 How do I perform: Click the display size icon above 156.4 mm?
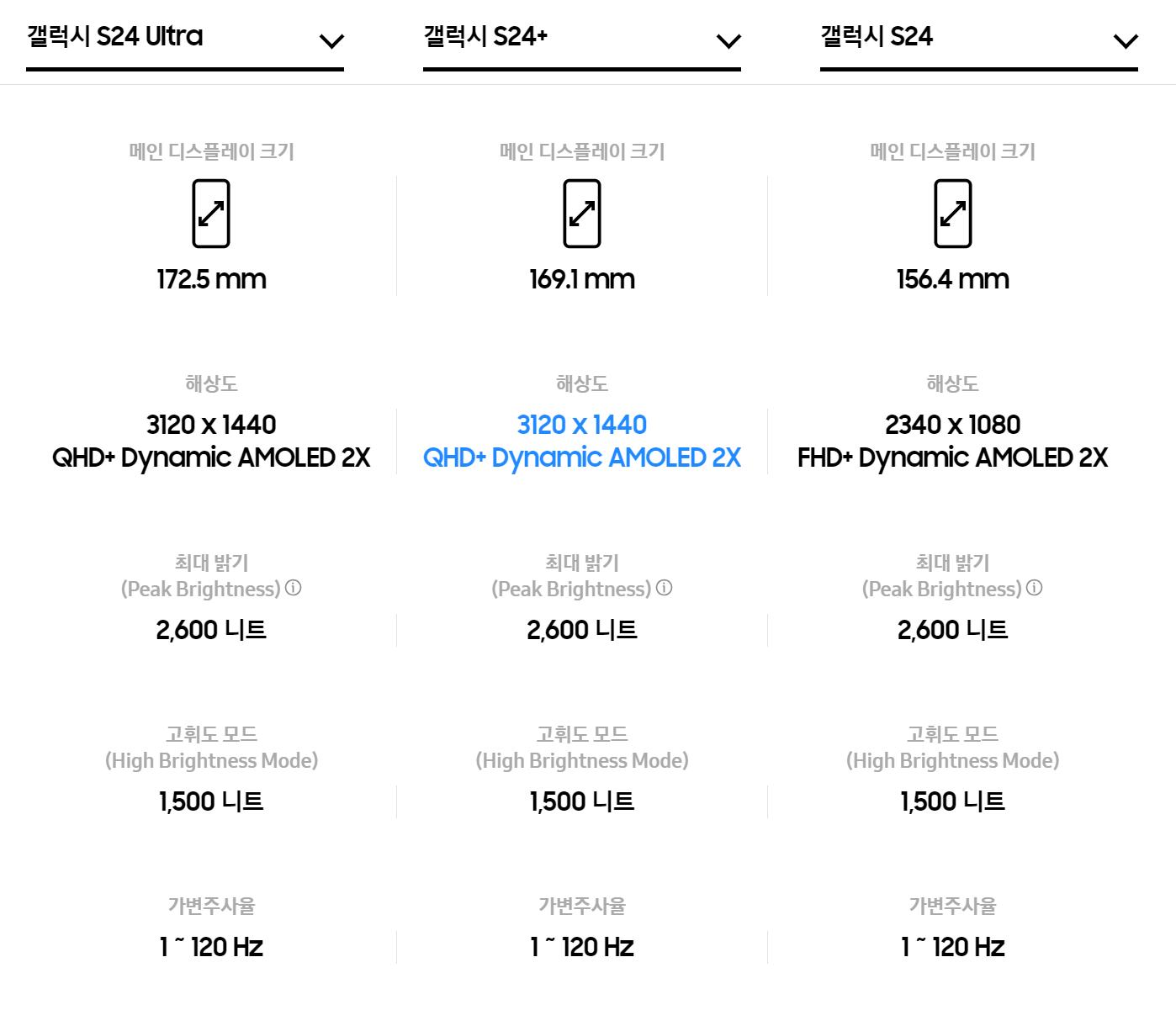click(x=953, y=214)
